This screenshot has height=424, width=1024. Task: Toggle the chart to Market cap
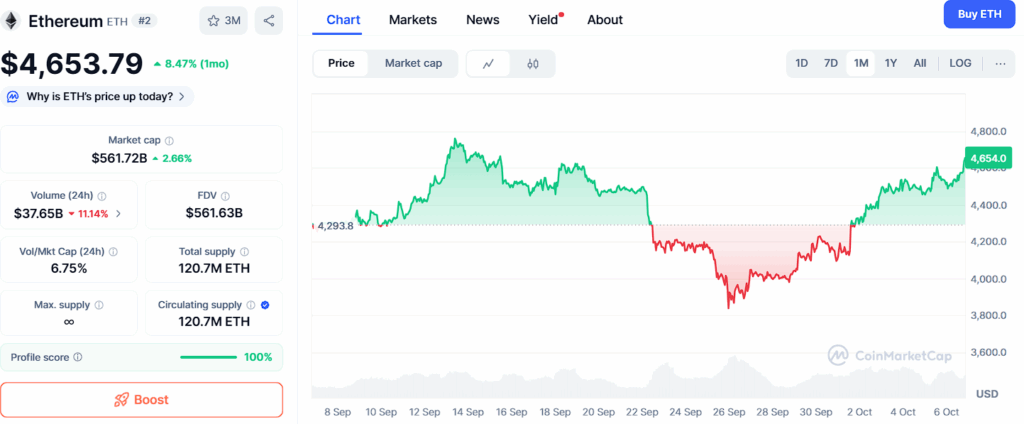413,63
